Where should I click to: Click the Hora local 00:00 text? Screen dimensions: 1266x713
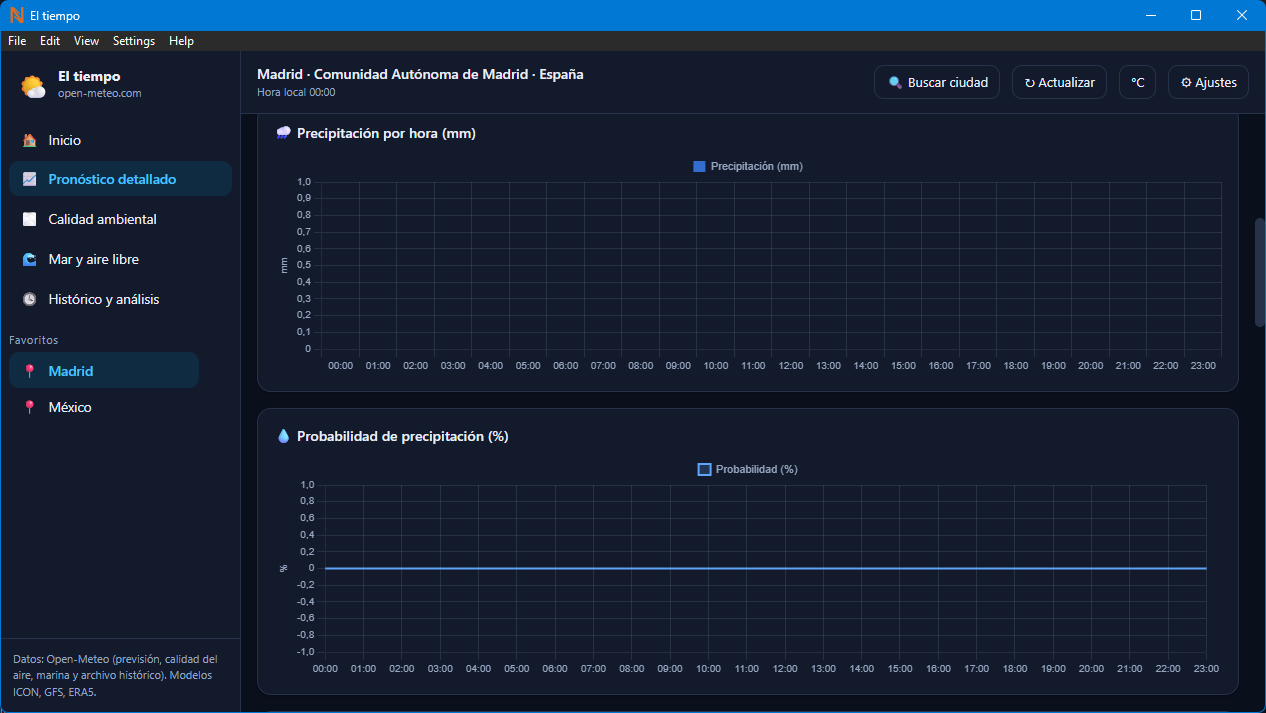point(296,93)
